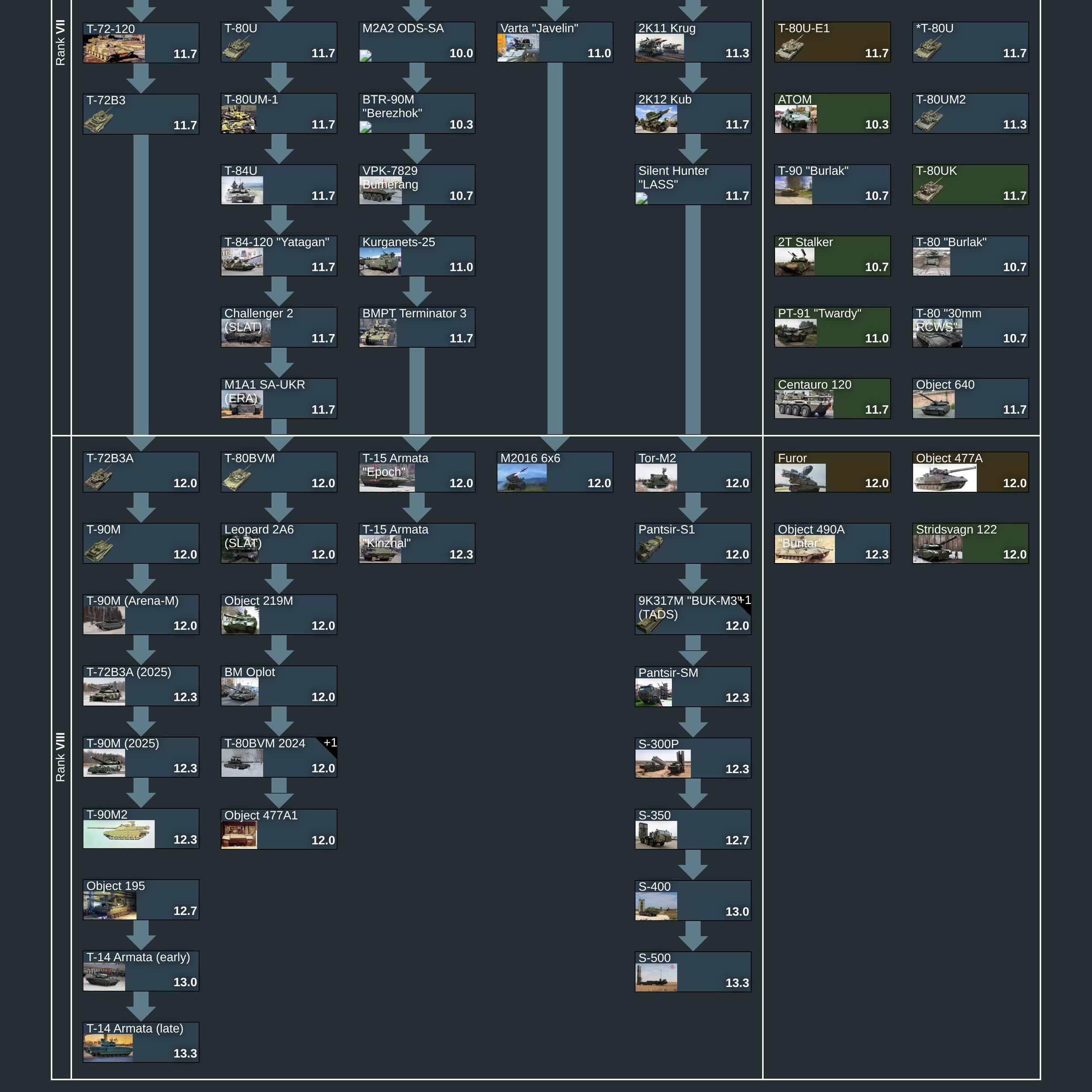The image size is (1092, 1092).
Task: Click the Rank VII side label
Action: [61, 42]
